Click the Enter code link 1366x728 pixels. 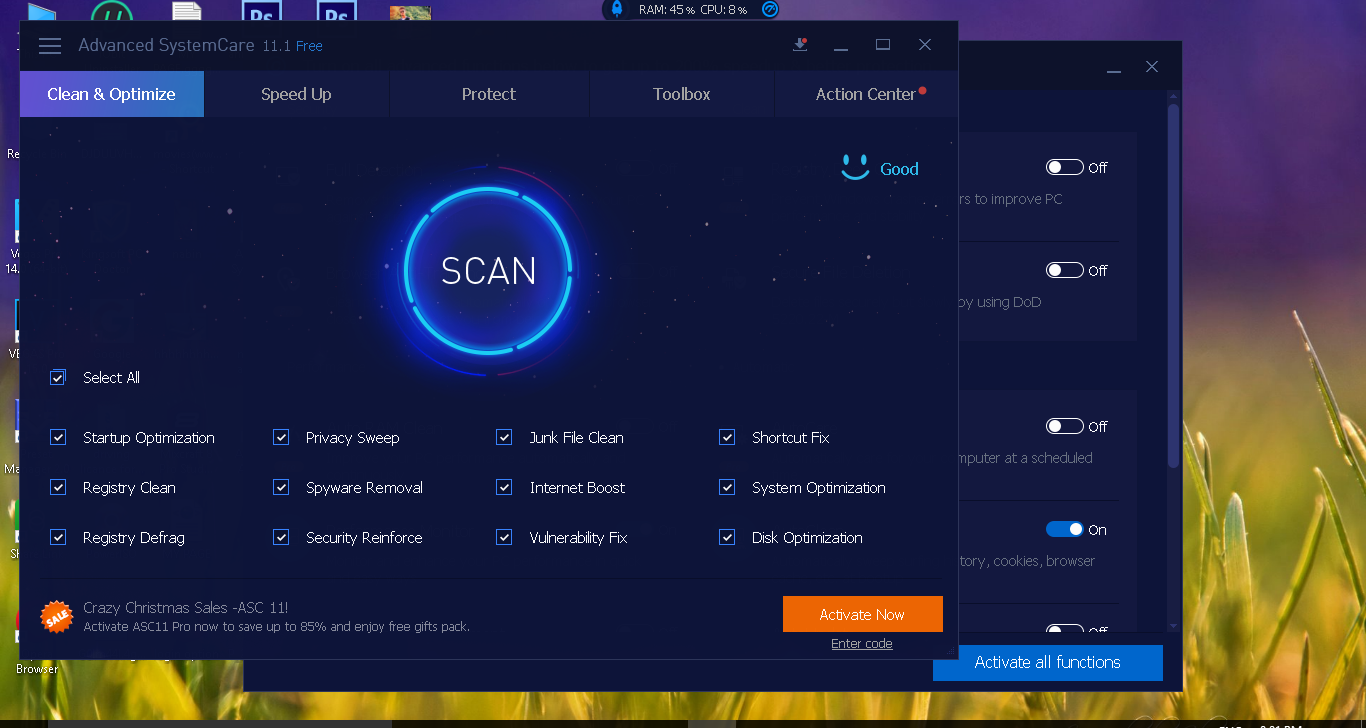tap(862, 644)
